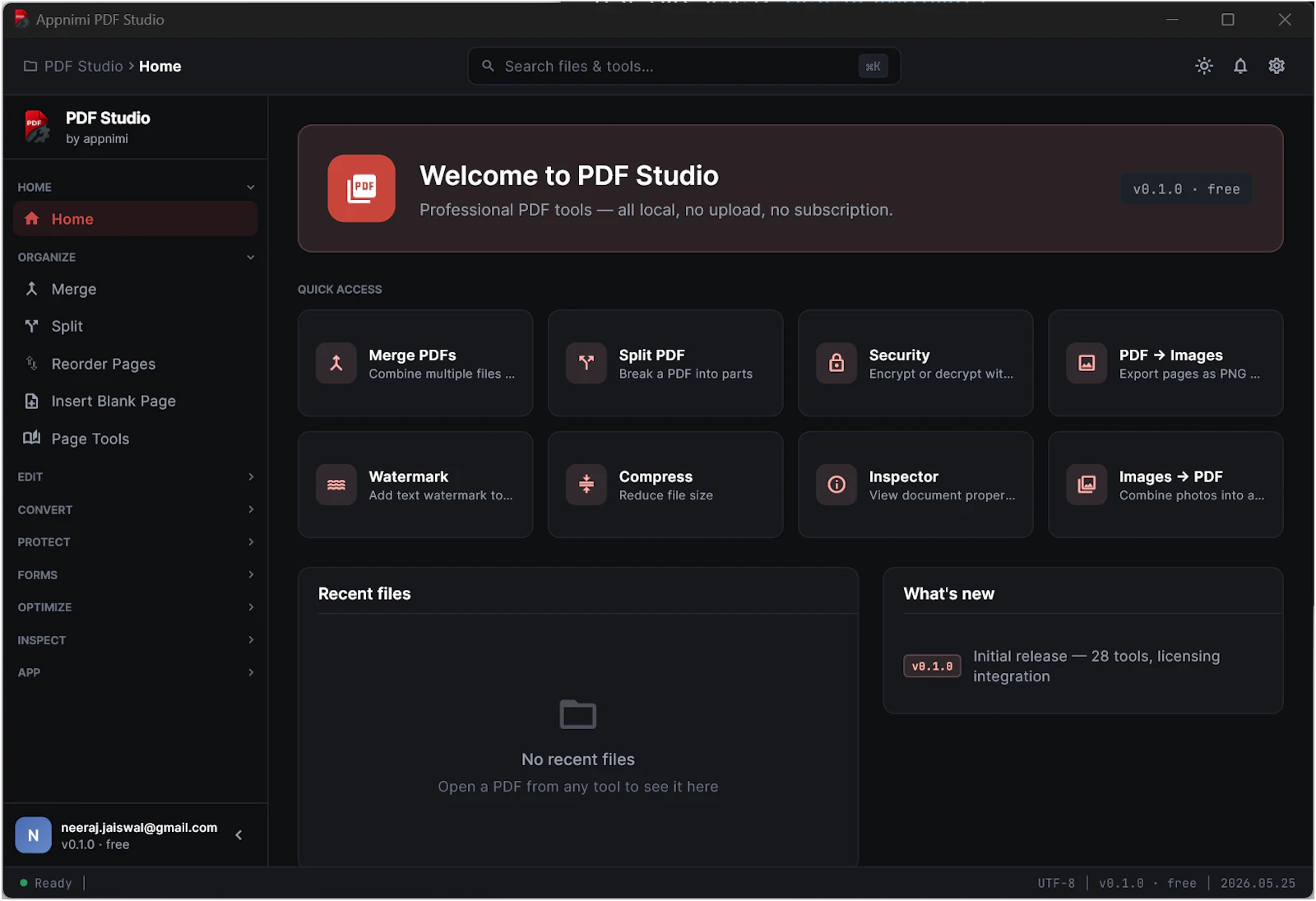This screenshot has height=901, width=1316.
Task: Click the user avatar N
Action: [33, 835]
